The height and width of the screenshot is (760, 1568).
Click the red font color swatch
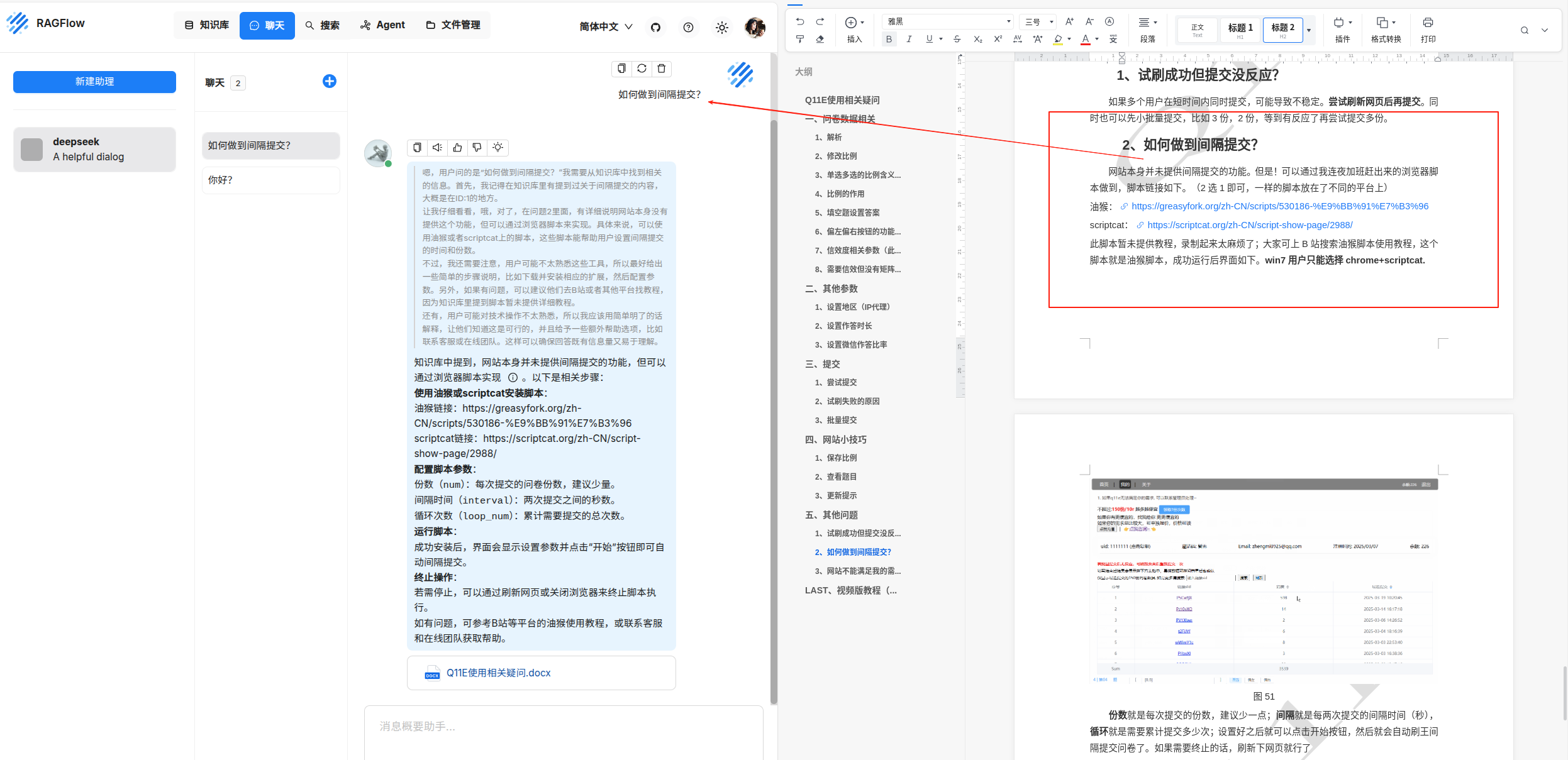click(x=1086, y=39)
